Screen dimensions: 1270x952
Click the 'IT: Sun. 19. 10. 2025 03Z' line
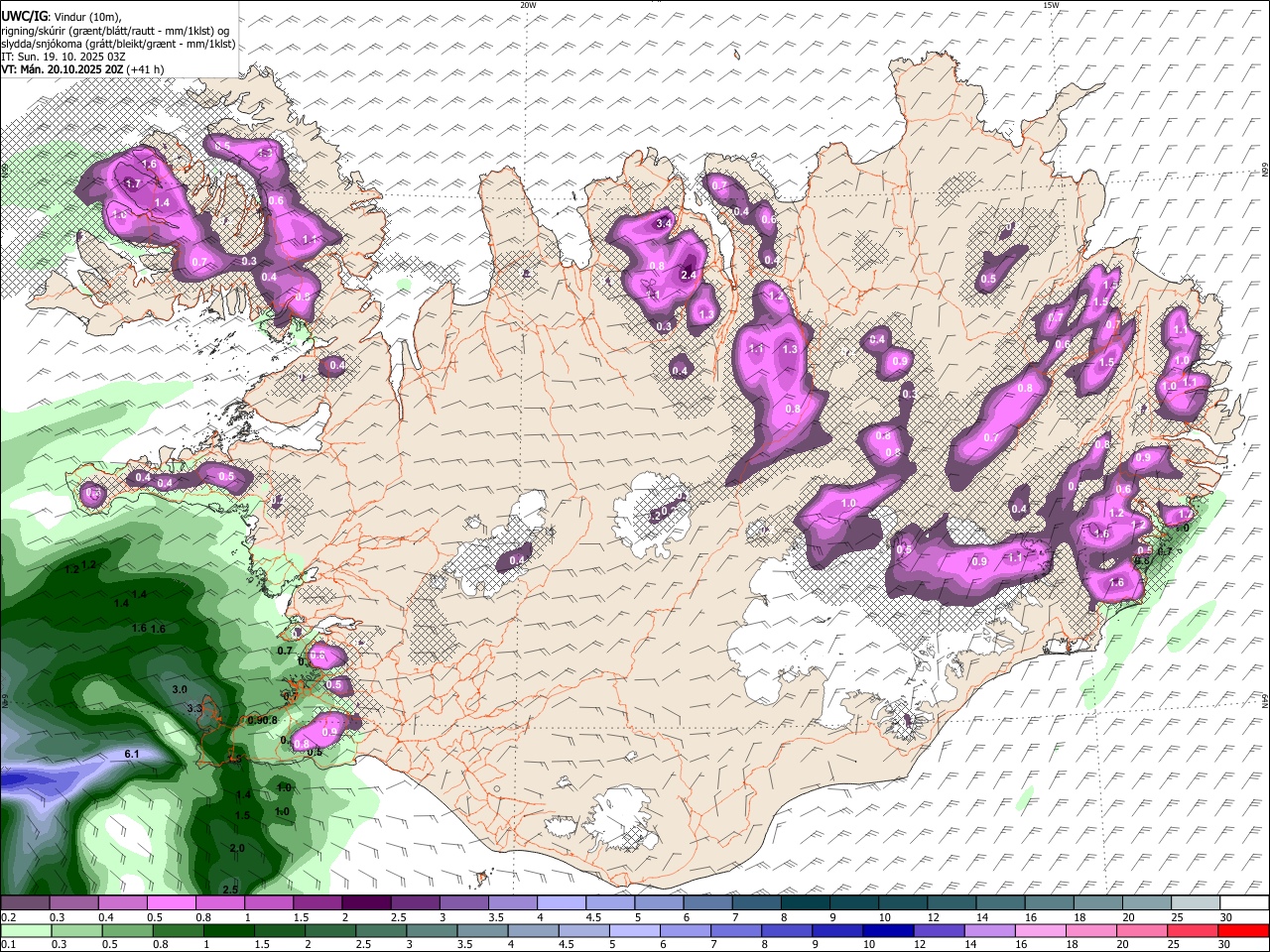click(63, 57)
